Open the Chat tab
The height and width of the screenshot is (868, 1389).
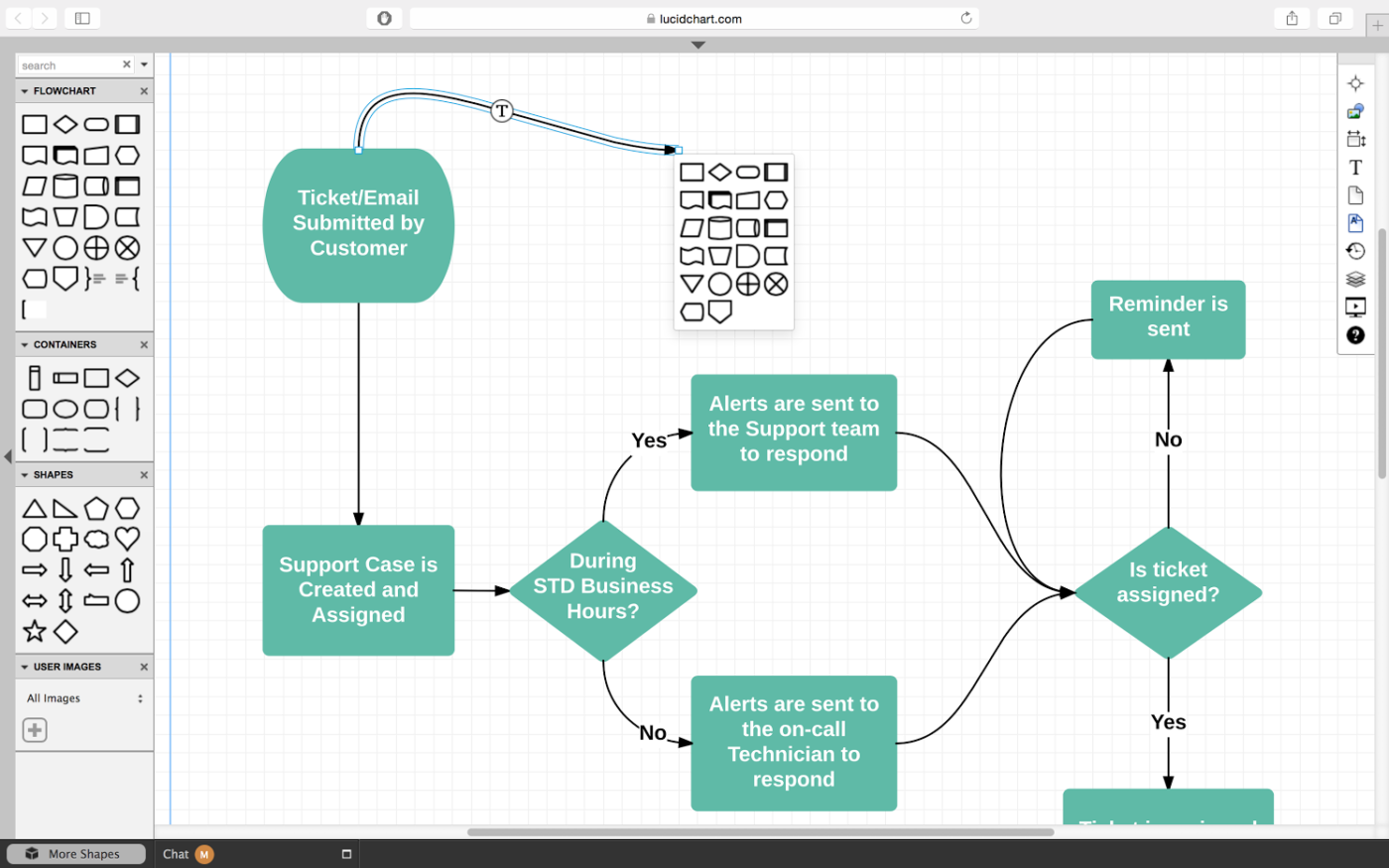(189, 854)
